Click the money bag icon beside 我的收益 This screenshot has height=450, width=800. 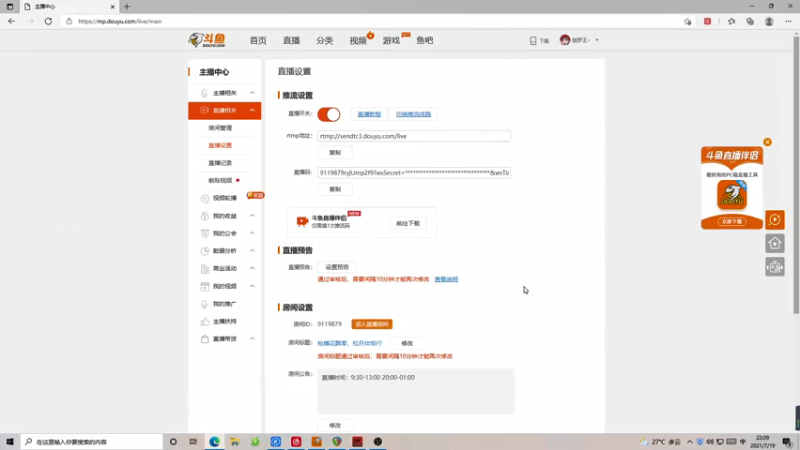(x=205, y=216)
